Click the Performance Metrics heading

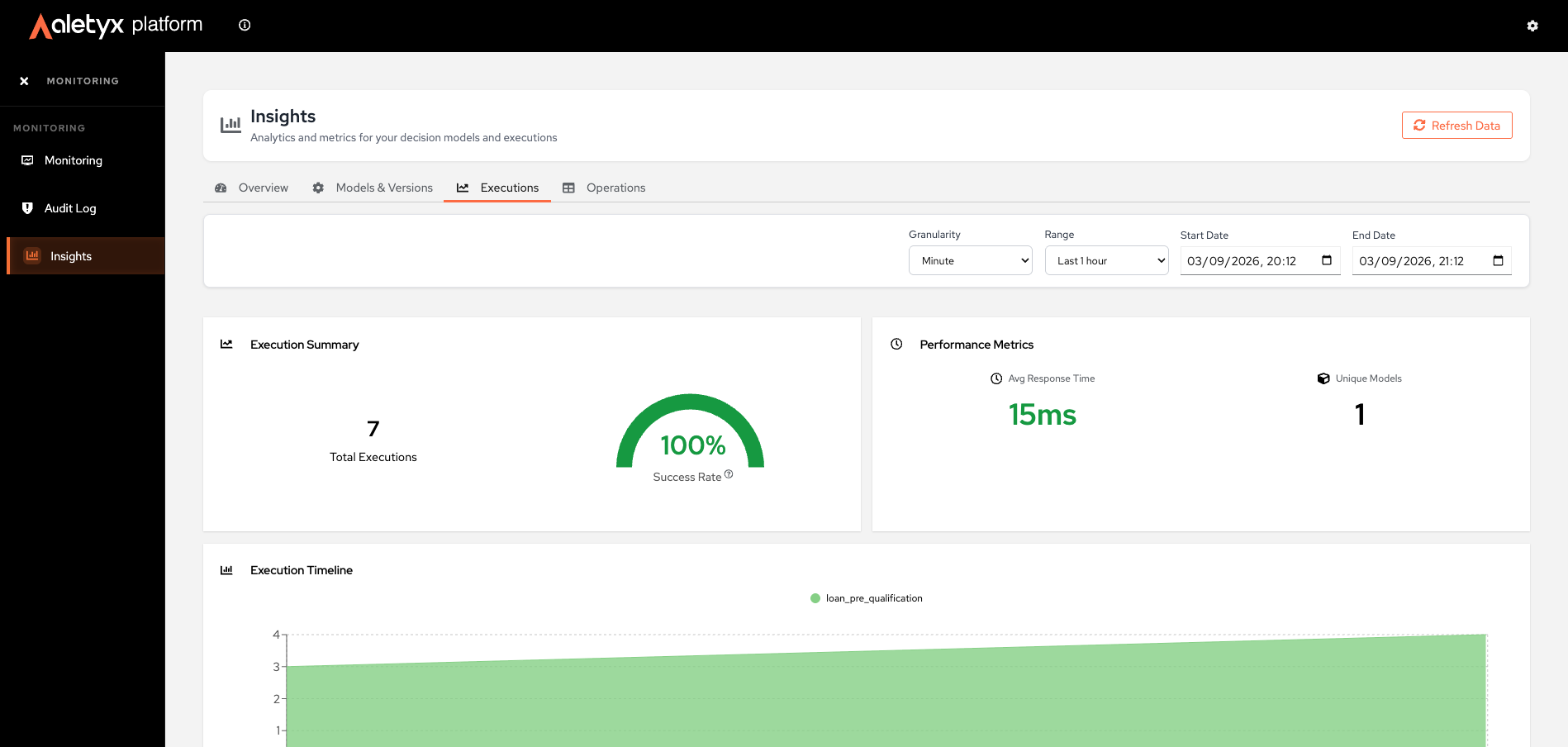click(976, 345)
